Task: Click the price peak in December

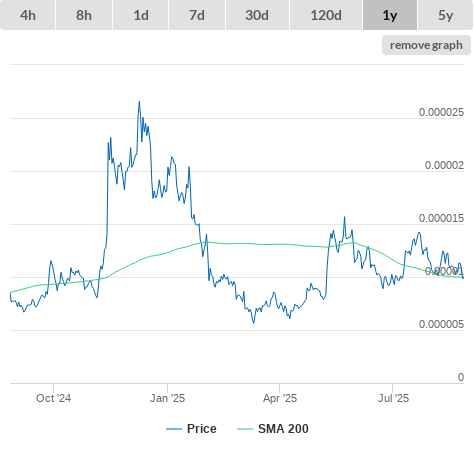Action: [x=139, y=102]
